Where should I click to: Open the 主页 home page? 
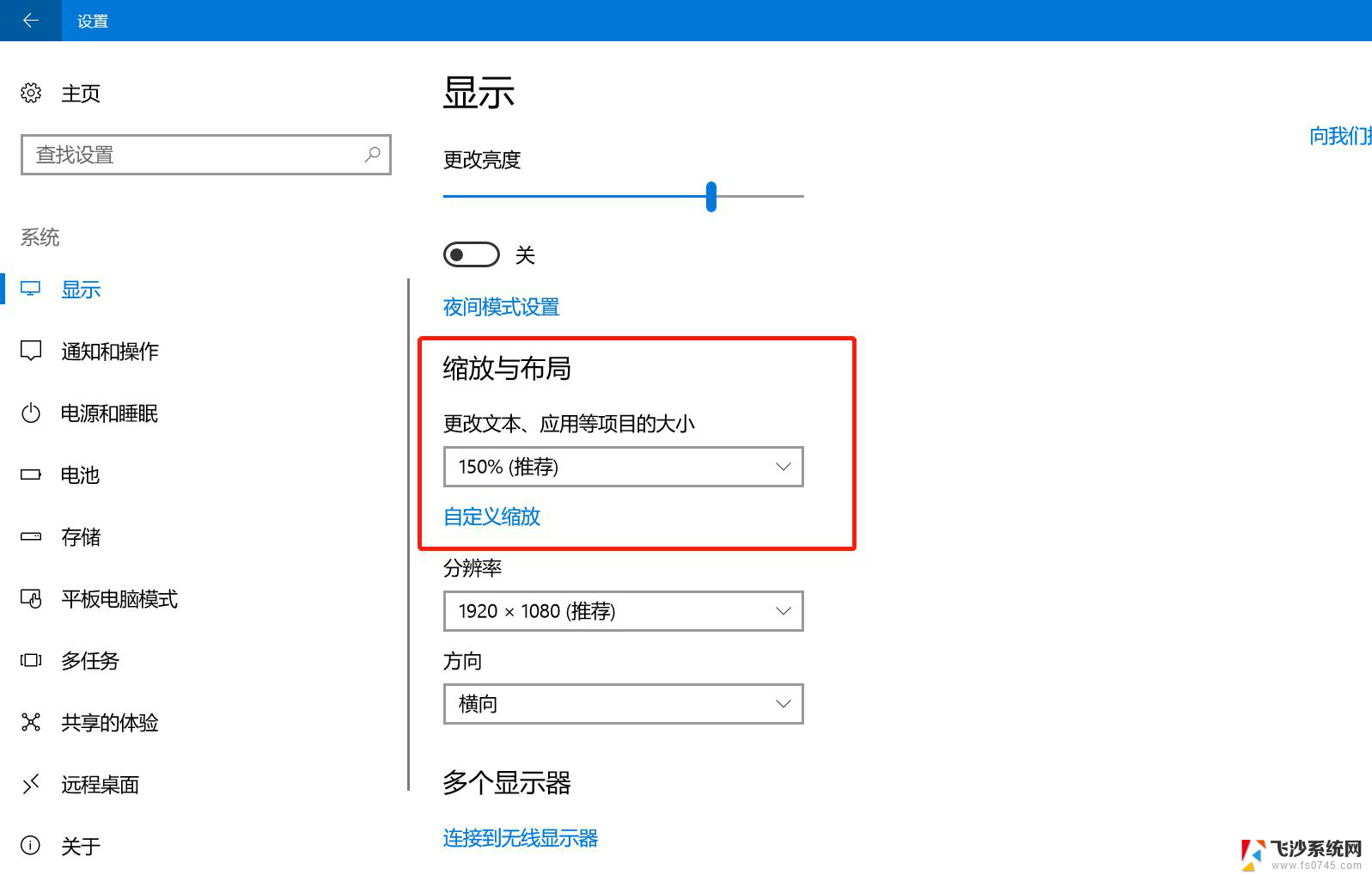click(x=81, y=93)
